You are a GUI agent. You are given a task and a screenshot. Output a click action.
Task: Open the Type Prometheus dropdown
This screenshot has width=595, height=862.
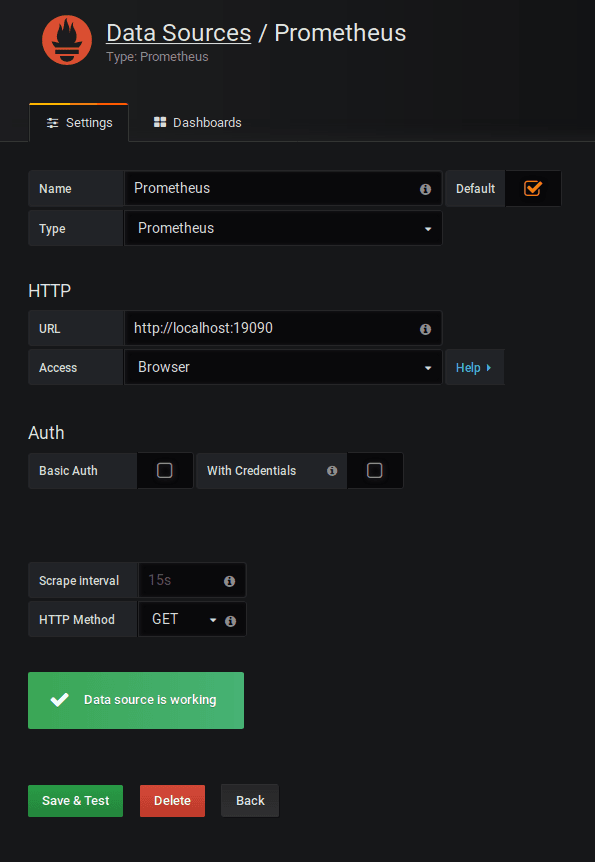[x=283, y=228]
